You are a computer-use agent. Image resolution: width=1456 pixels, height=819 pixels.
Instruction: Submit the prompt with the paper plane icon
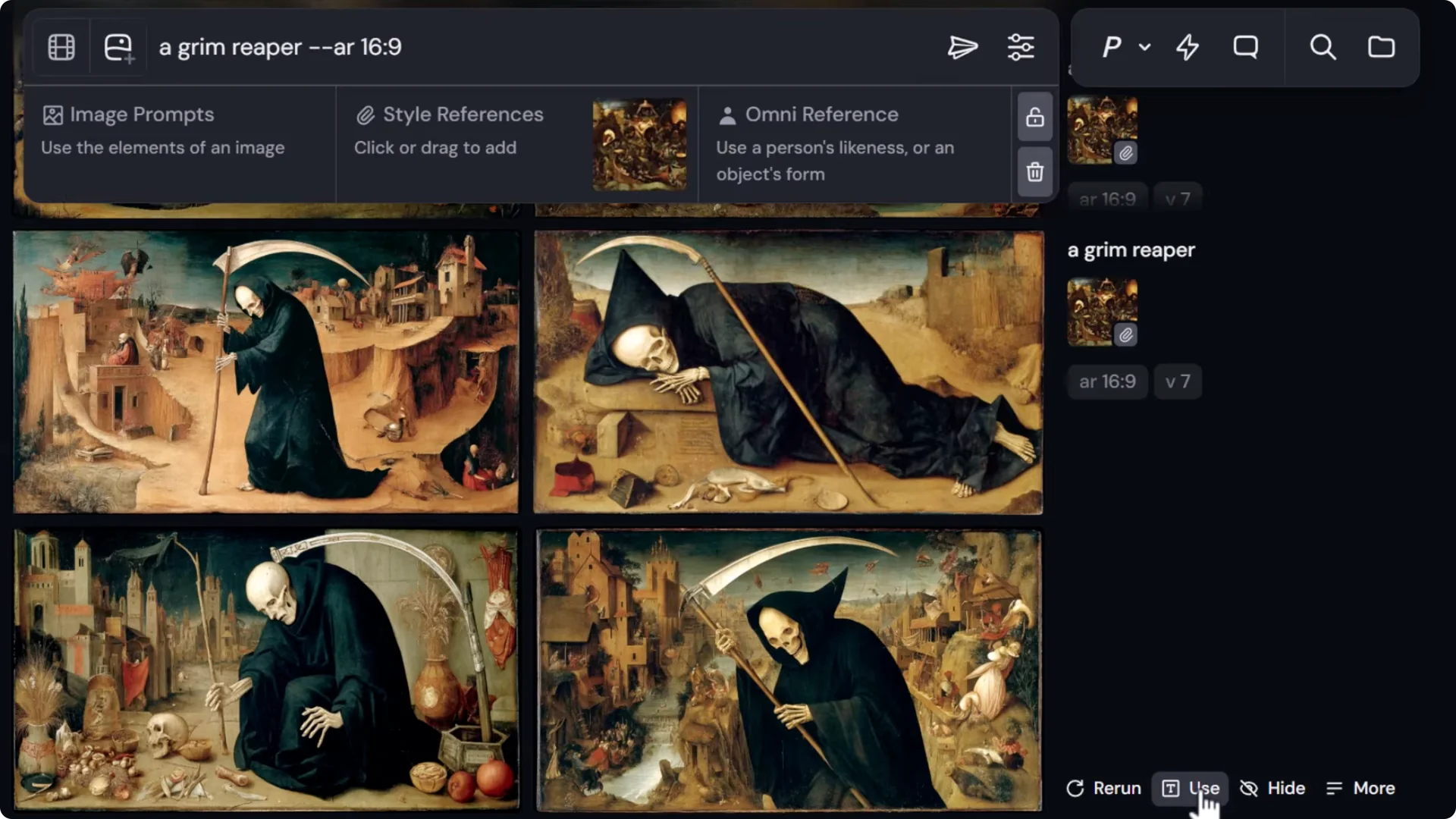tap(963, 47)
